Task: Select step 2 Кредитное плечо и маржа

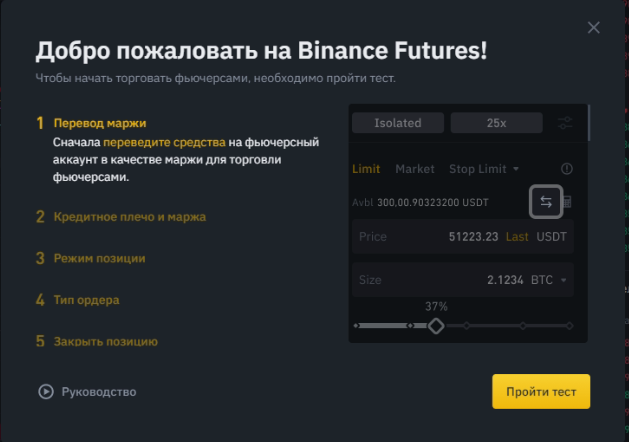Action: [x=129, y=216]
